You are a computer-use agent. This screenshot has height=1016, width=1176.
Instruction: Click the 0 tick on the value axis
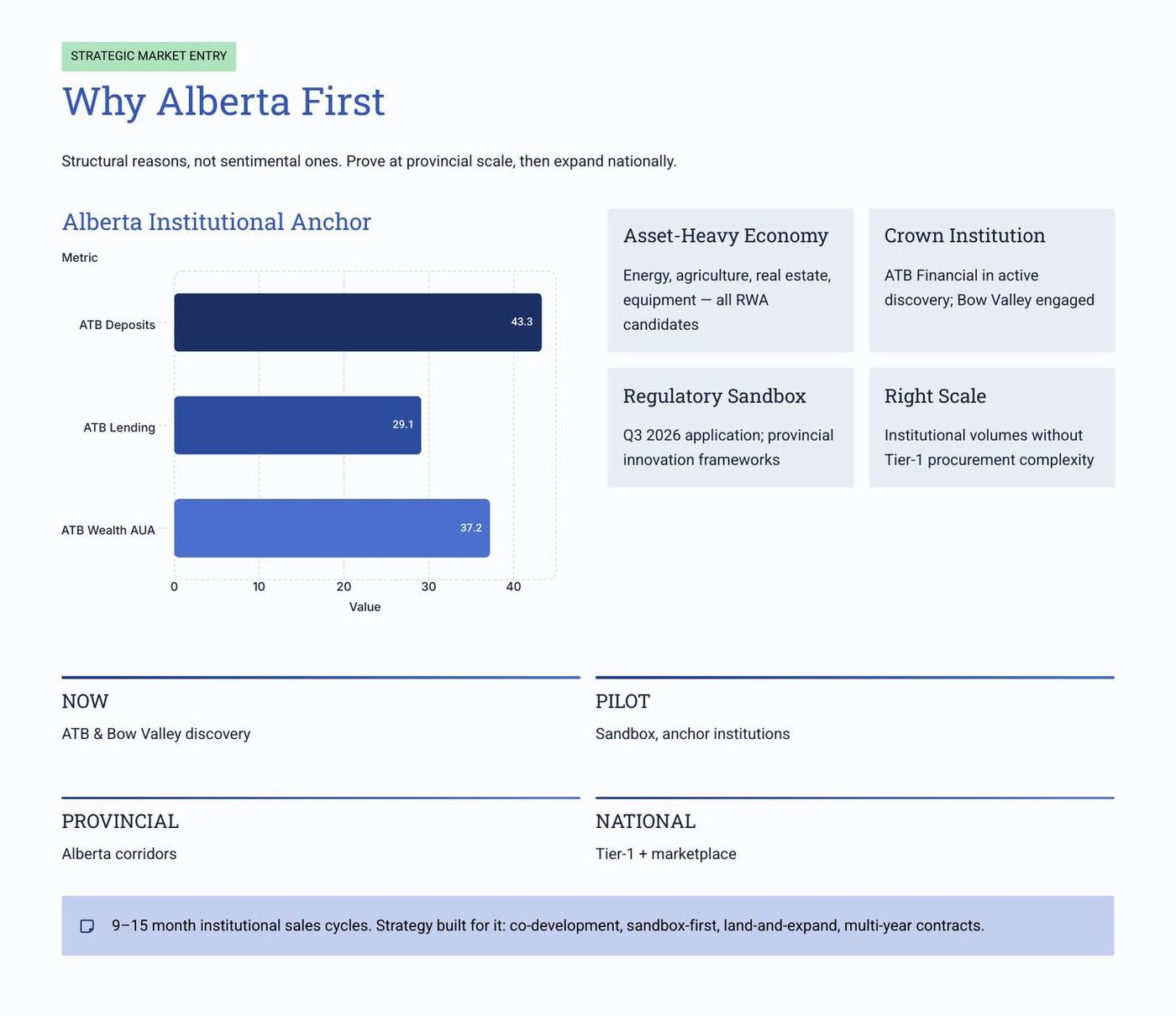(x=174, y=587)
